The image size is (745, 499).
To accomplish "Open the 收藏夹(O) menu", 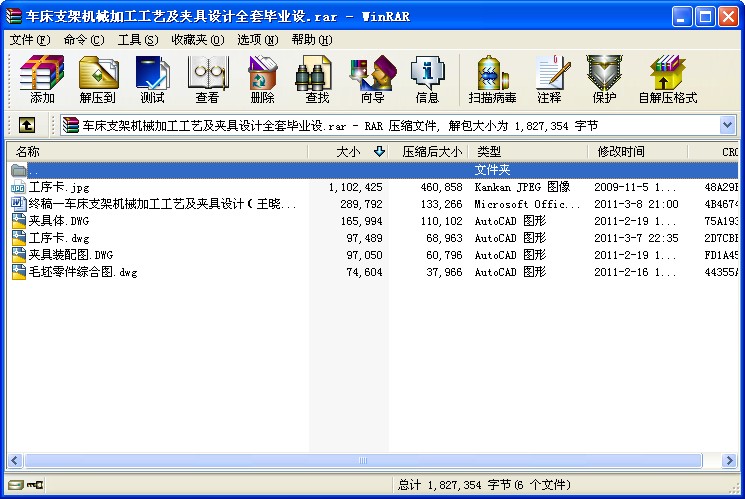I will 198,40.
